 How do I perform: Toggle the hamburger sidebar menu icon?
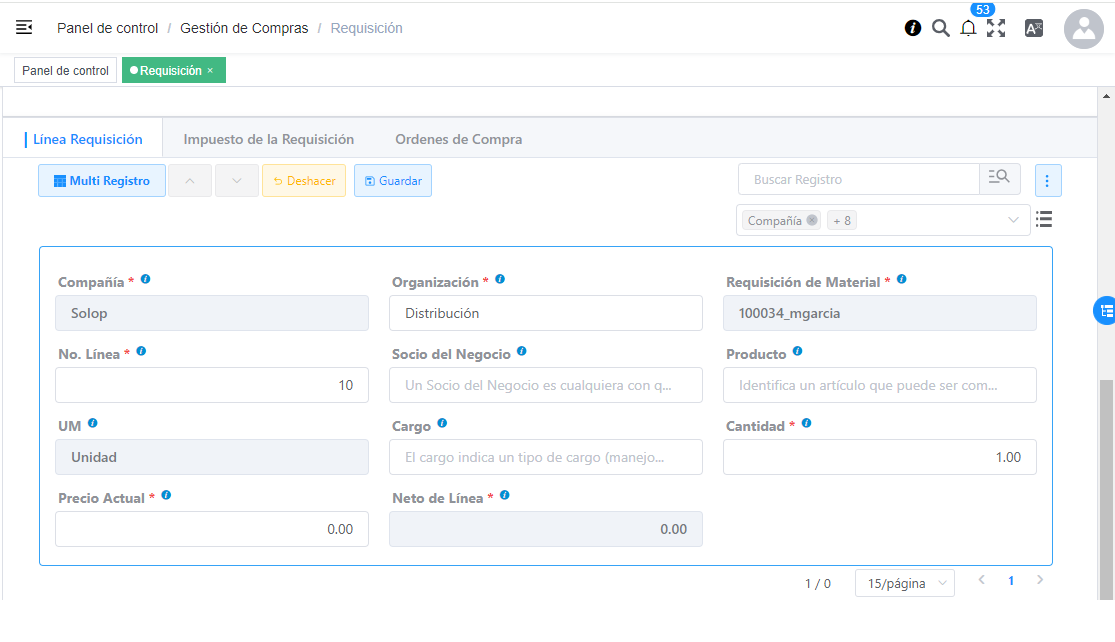pos(24,28)
